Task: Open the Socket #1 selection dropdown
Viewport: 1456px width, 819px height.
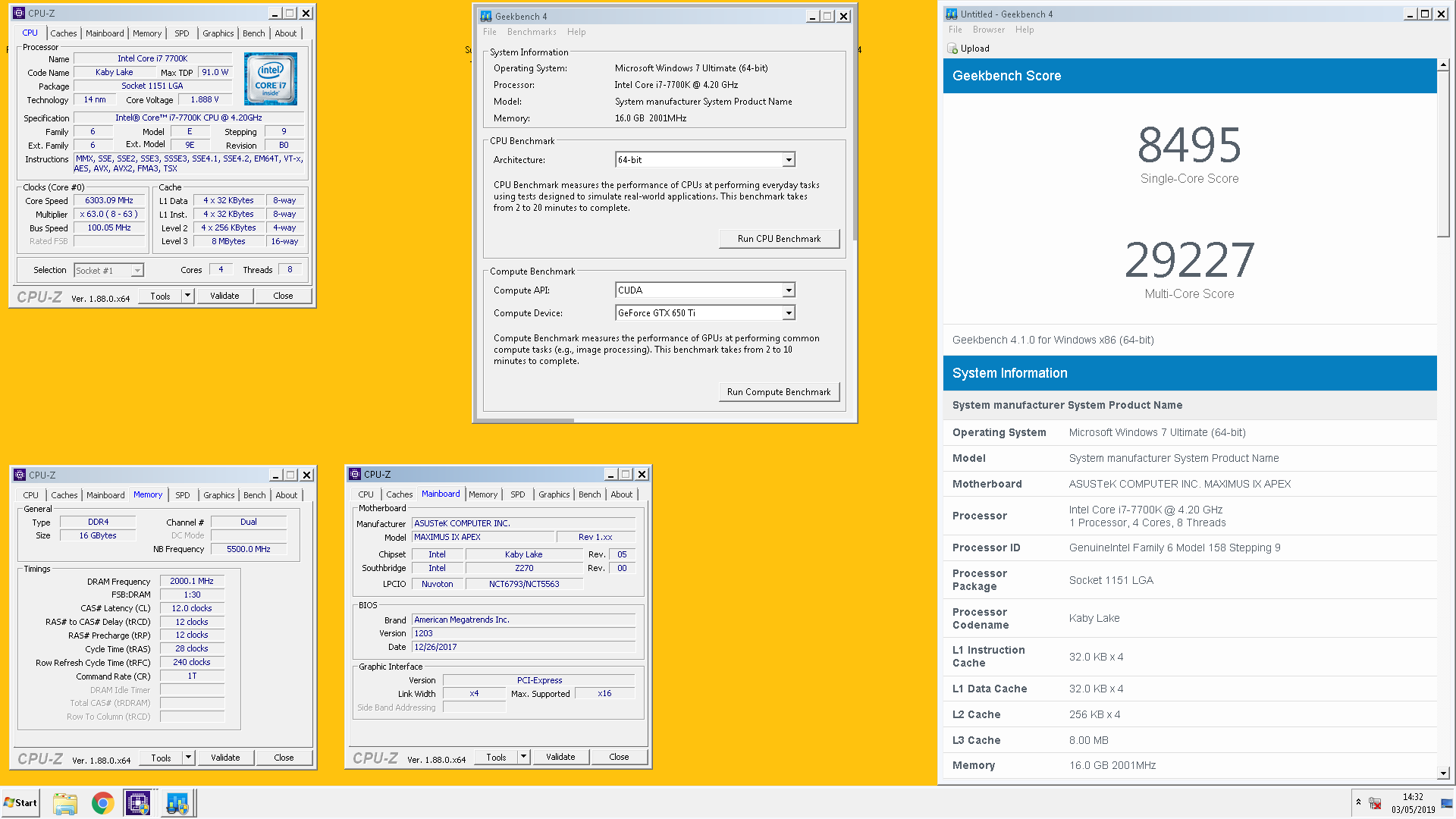Action: point(137,271)
